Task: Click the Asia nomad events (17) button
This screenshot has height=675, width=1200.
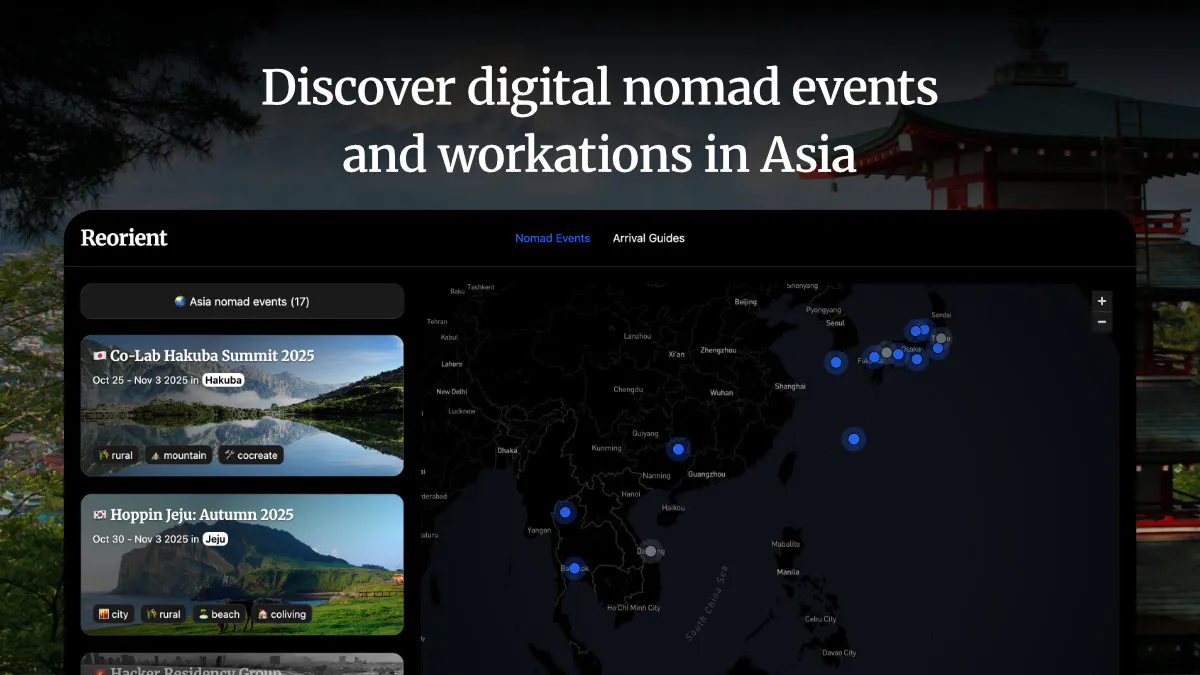Action: pos(242,301)
